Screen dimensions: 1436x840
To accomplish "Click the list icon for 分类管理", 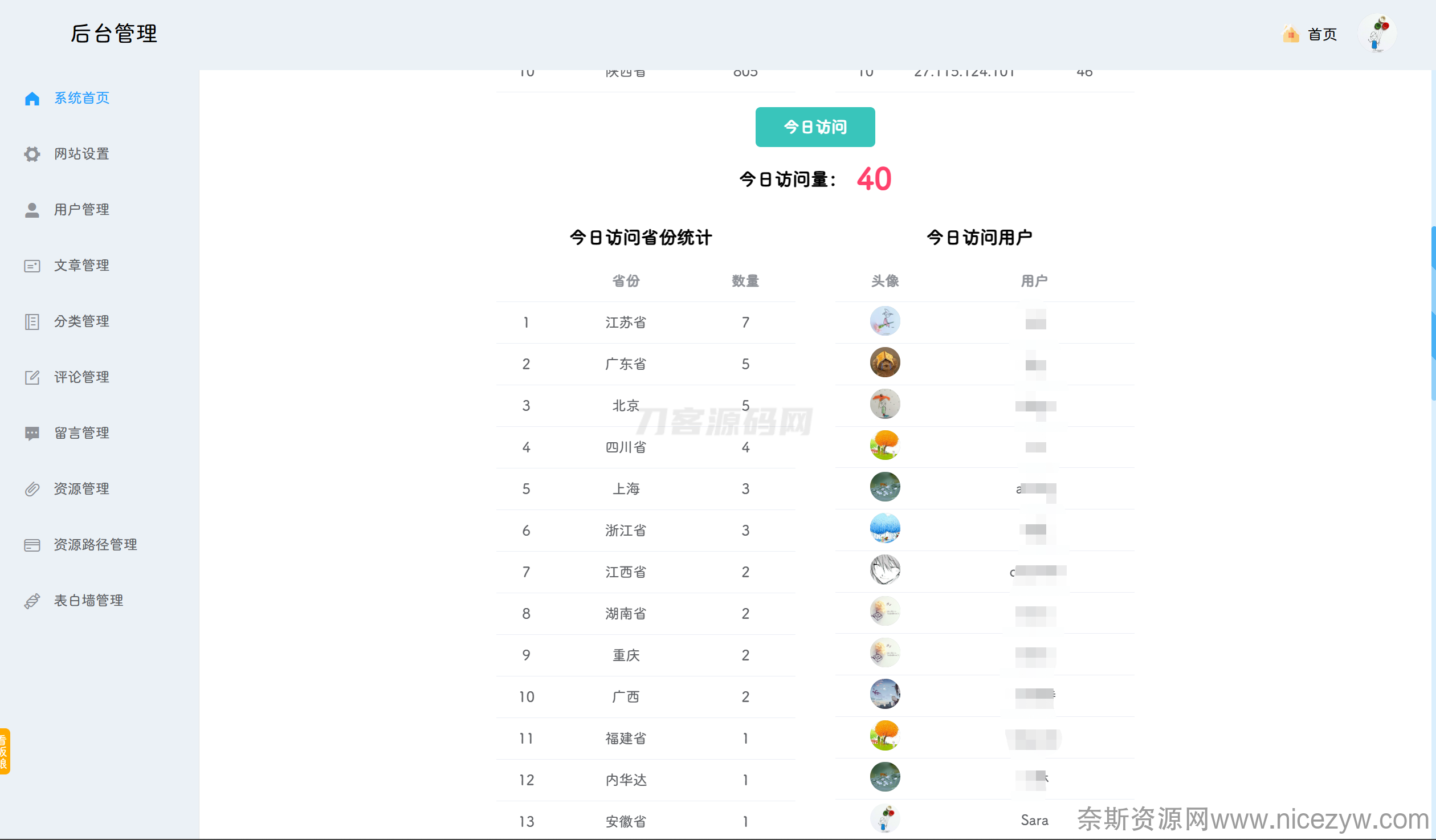I will coord(32,321).
